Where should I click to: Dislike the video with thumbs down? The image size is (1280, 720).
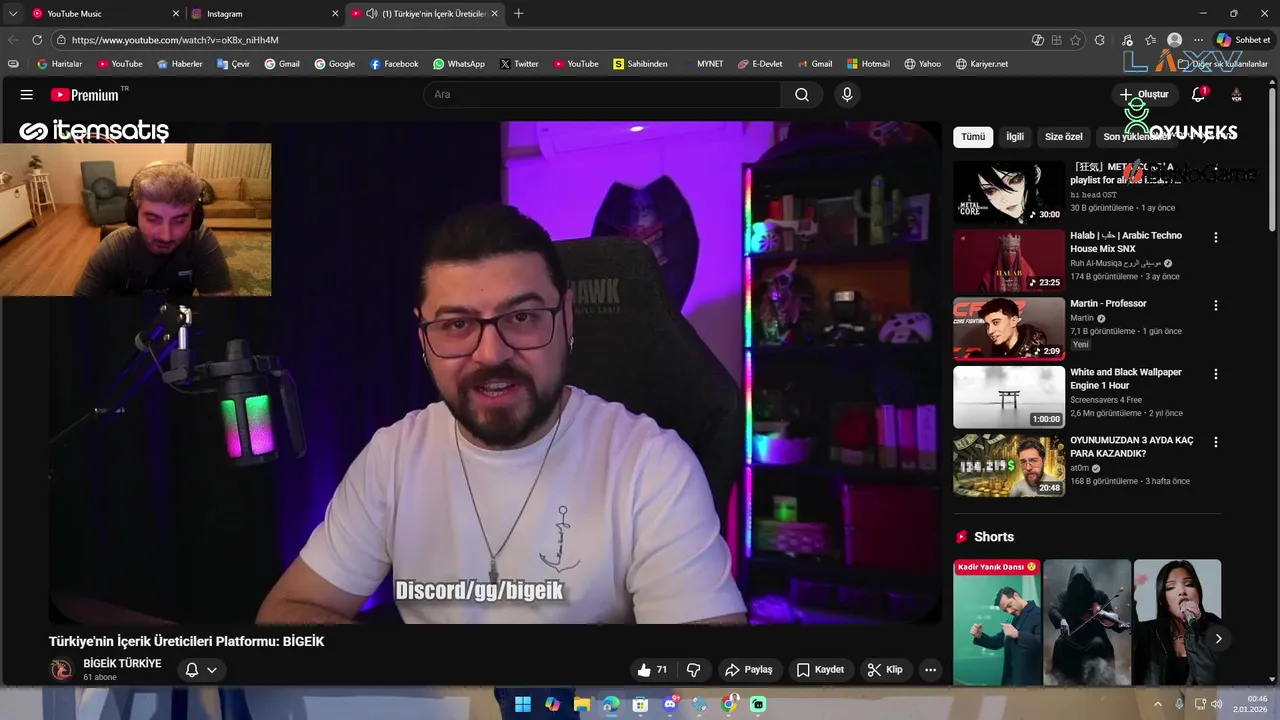(693, 670)
